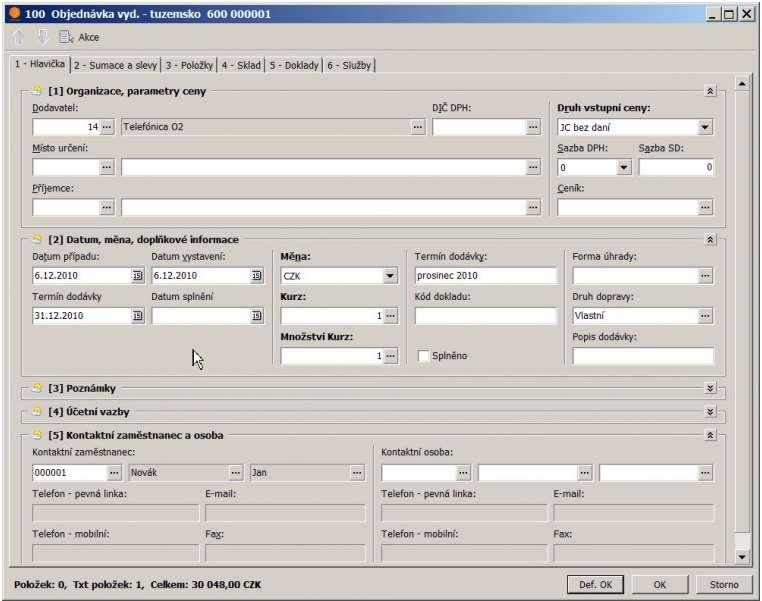Open lookup next to surname Novák
762x601 pixels.
click(236, 473)
